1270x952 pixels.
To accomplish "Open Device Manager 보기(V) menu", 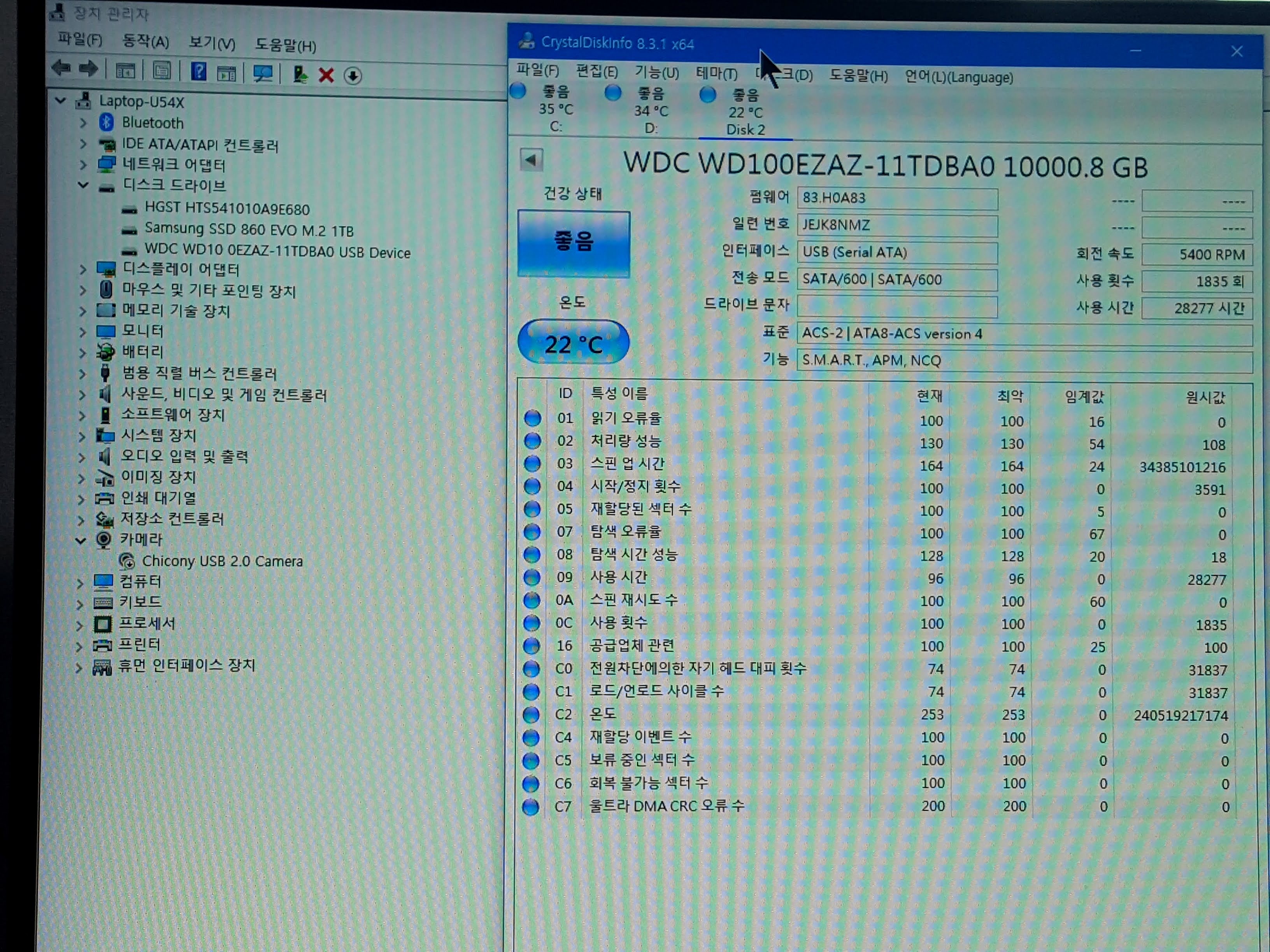I will coord(212,43).
